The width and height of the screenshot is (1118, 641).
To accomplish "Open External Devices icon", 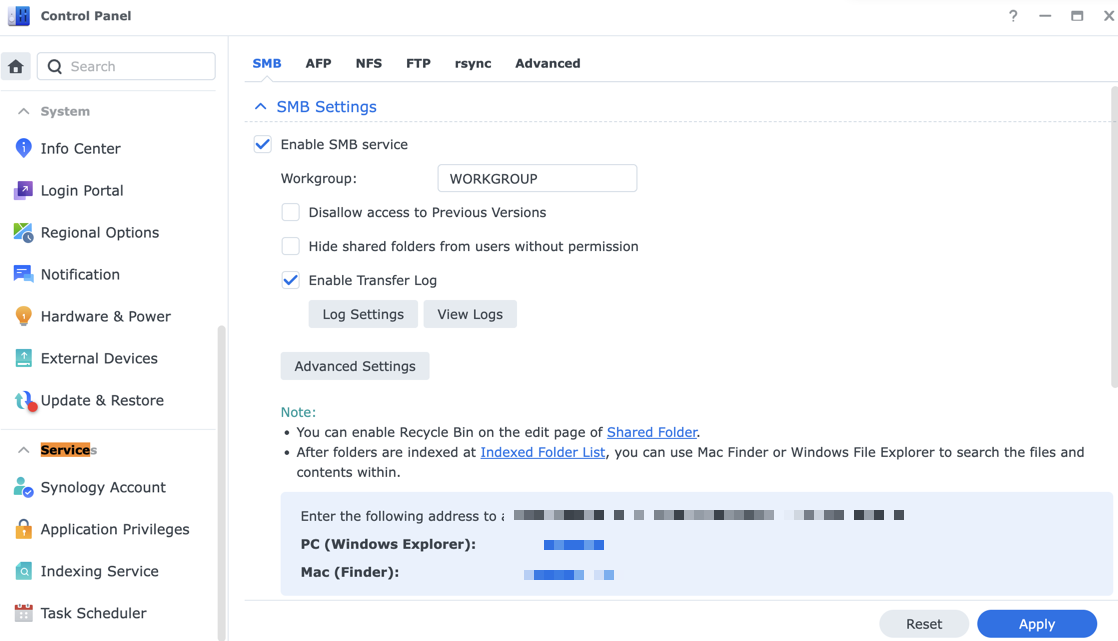I will (23, 358).
